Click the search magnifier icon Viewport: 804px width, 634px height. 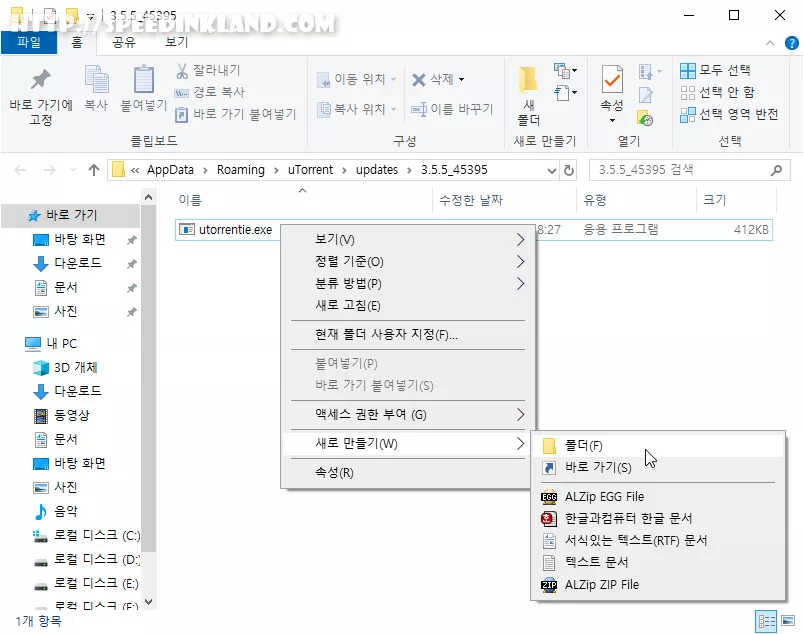point(776,170)
